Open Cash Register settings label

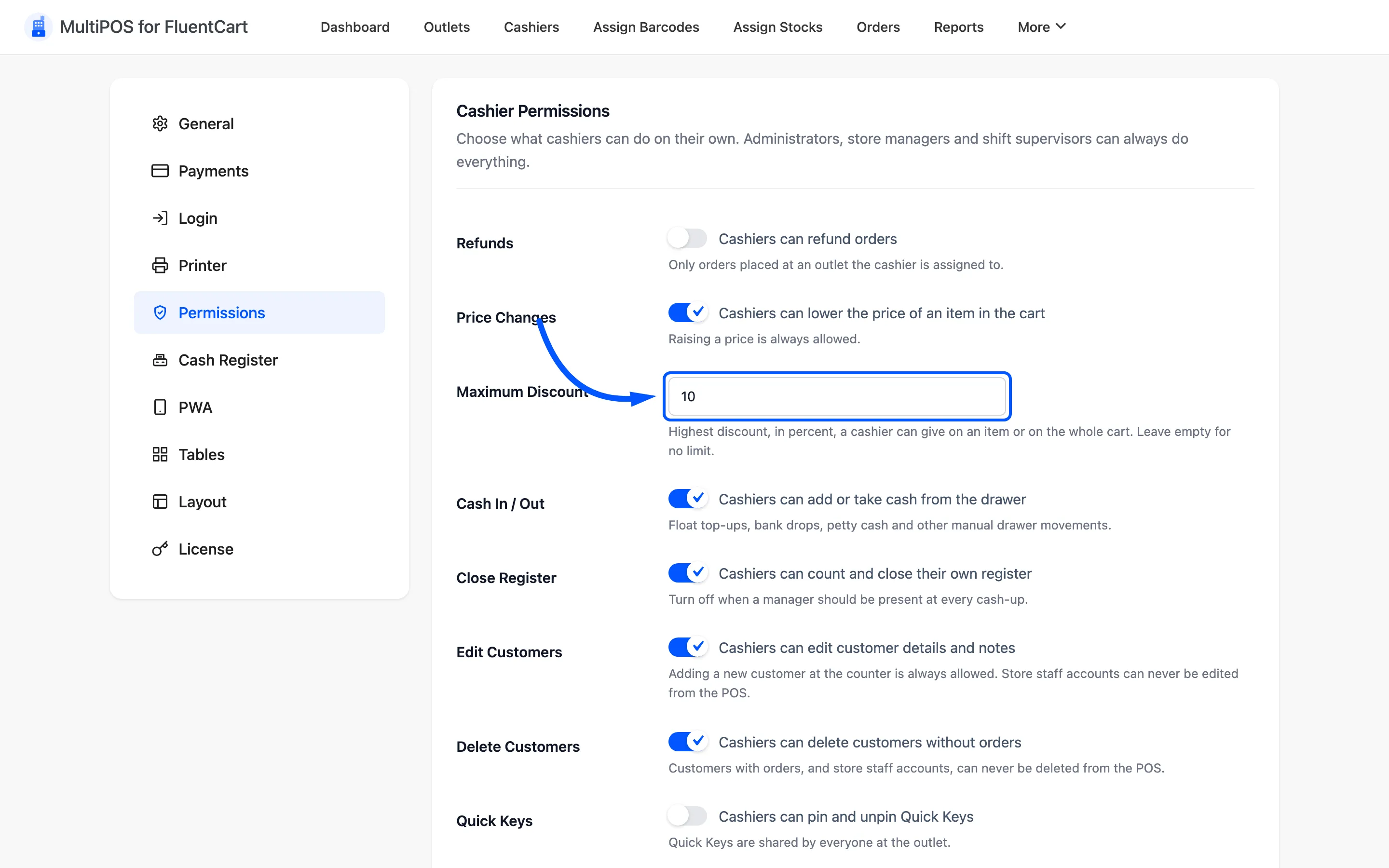click(228, 360)
